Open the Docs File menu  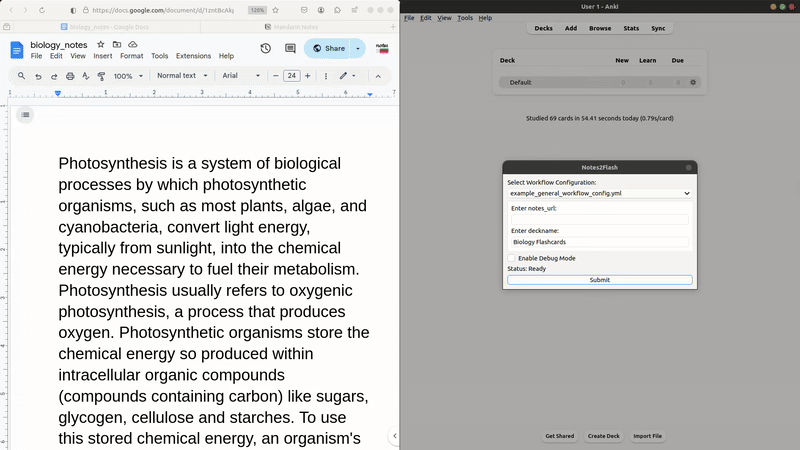click(x=36, y=56)
